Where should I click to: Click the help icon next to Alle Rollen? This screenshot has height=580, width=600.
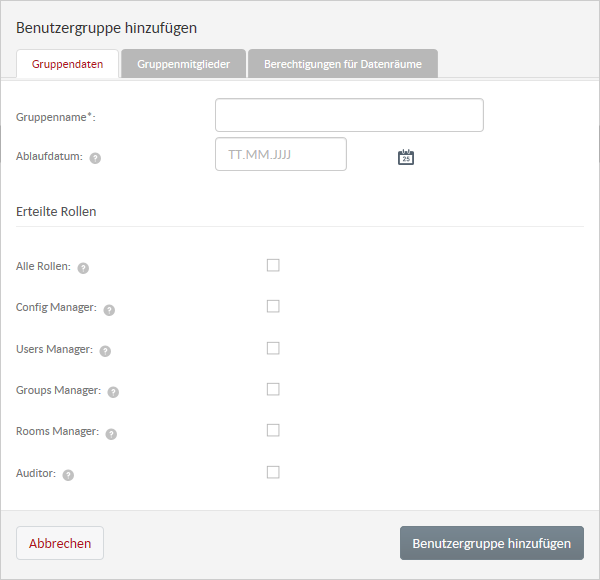[x=83, y=268]
